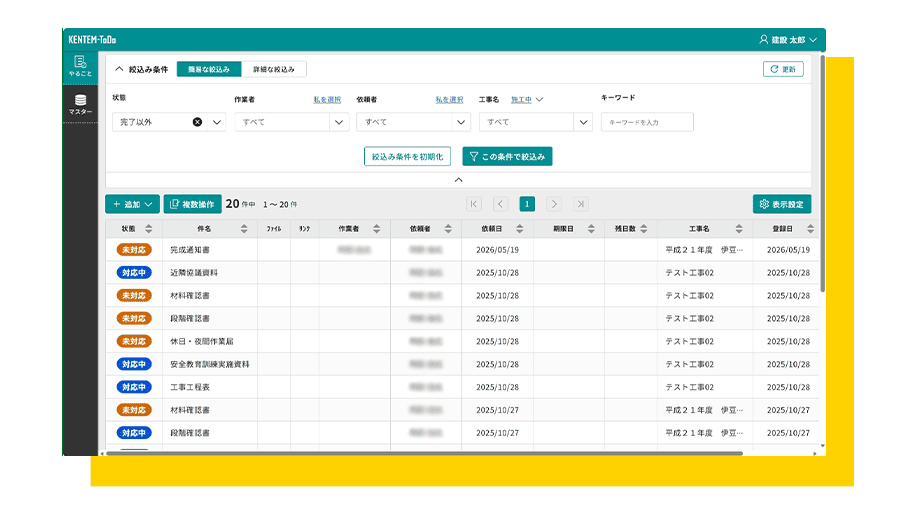Switch to 詳細な絞込み tab
Screen dimensions: 916x515
[x=273, y=69]
